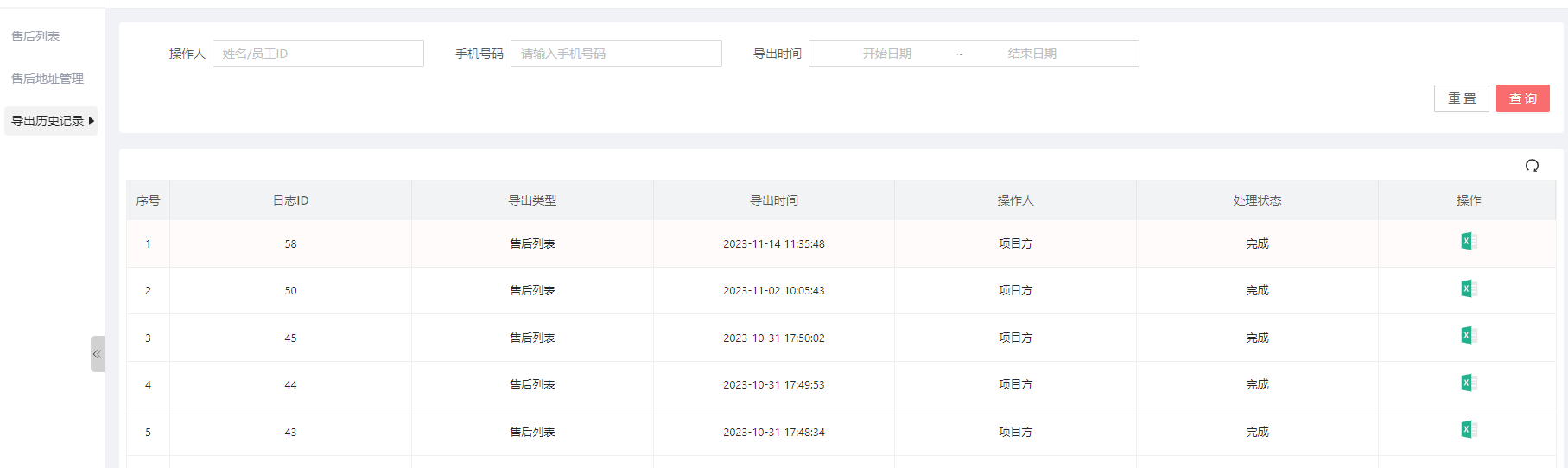This screenshot has height=468, width=1568.
Task: Download Excel file for log ID 44
Action: point(1468,383)
